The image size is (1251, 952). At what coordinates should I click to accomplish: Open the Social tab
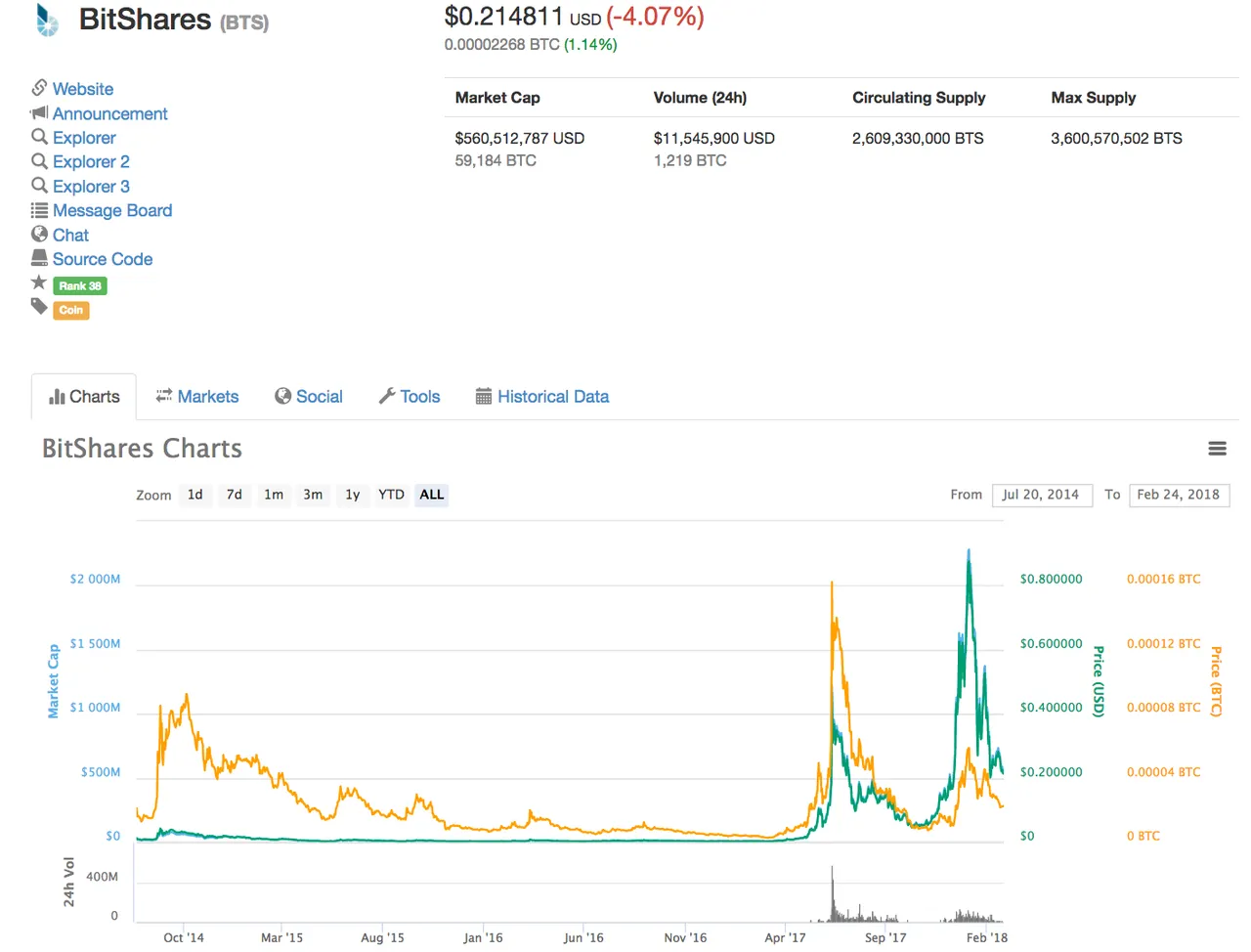[x=309, y=397]
